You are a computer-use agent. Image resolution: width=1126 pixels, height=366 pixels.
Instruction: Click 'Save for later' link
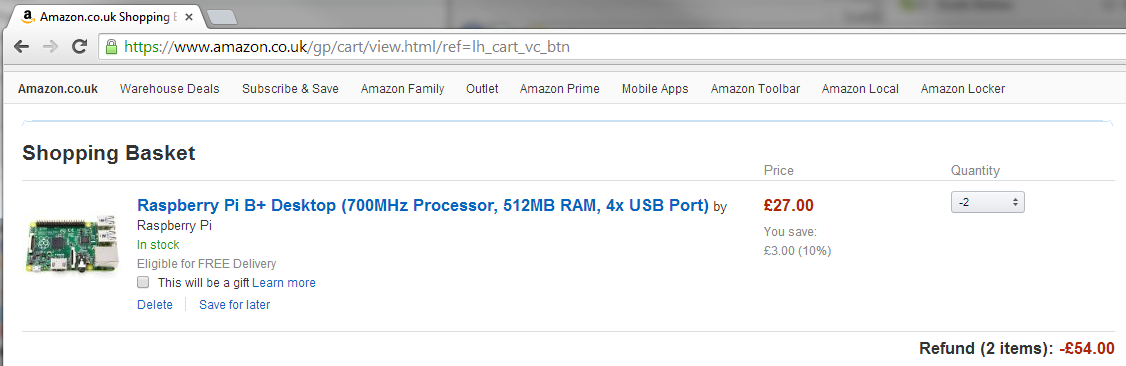coord(234,304)
